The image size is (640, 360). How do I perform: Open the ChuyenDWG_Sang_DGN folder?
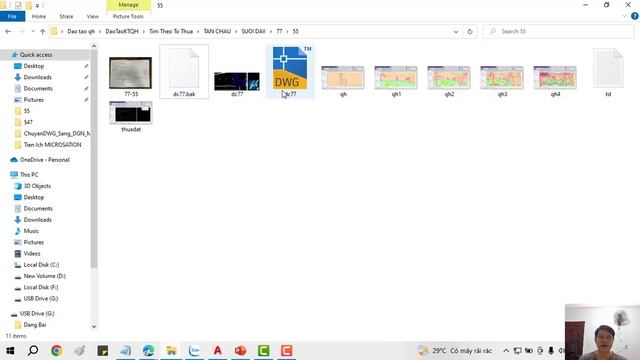[56, 133]
